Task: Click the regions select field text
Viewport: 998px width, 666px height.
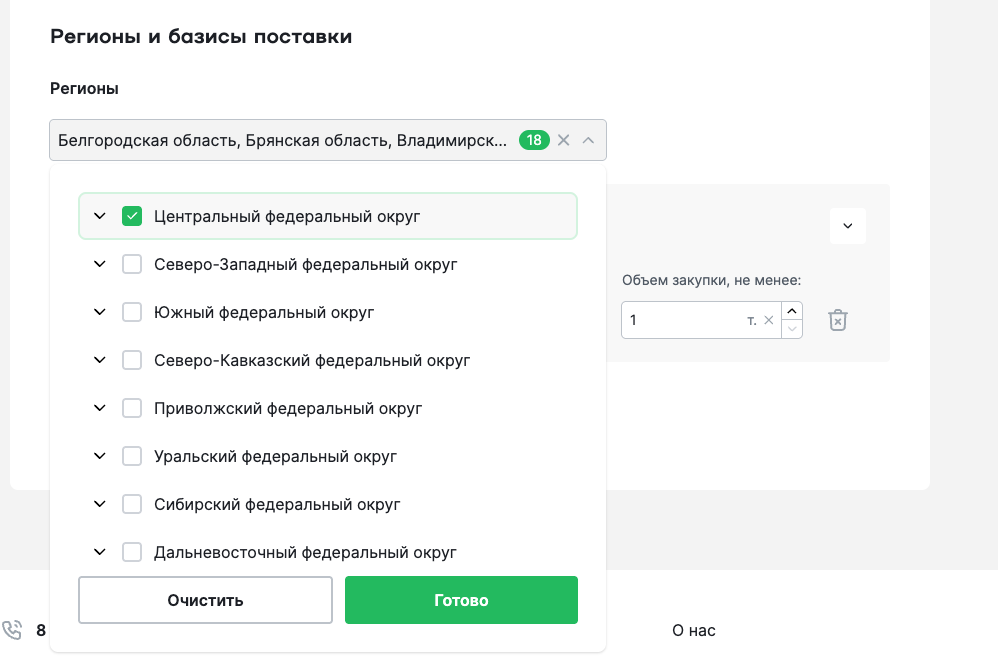Action: [x=283, y=140]
